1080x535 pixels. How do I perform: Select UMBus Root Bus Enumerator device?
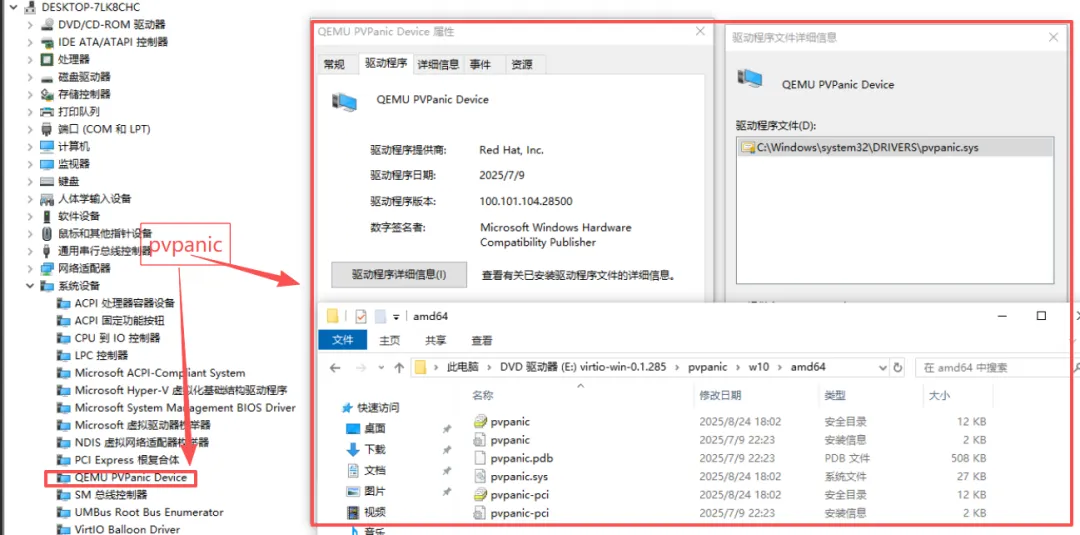(x=149, y=512)
